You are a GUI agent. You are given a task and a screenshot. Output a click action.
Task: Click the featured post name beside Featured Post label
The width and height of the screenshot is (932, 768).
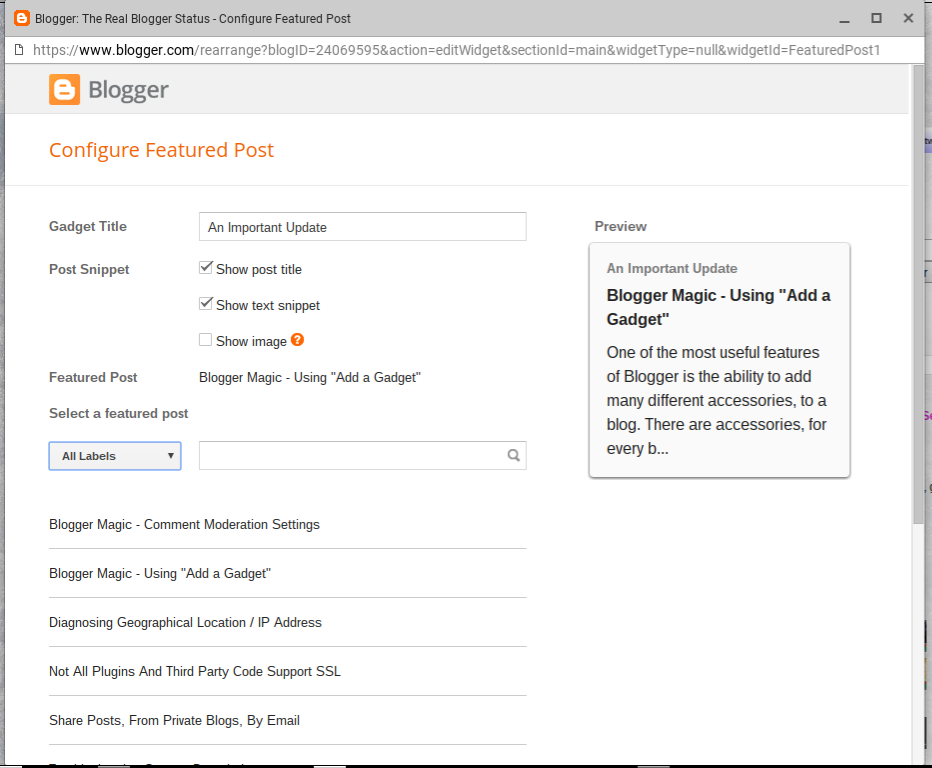tap(309, 377)
